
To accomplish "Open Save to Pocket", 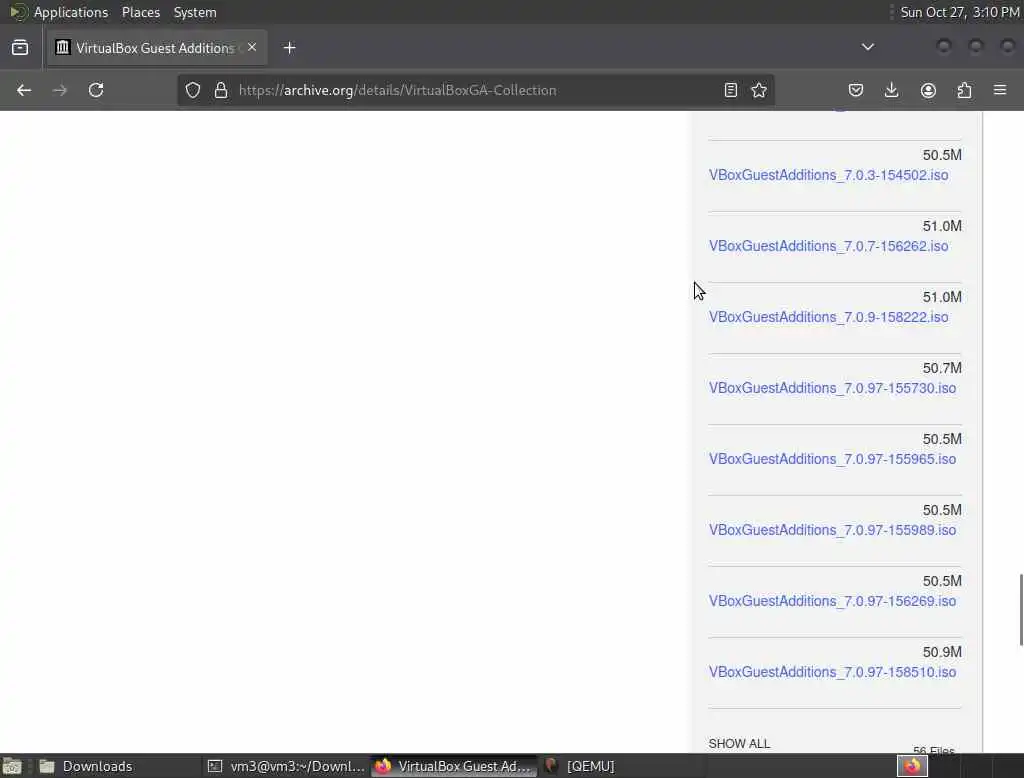I will click(x=856, y=90).
